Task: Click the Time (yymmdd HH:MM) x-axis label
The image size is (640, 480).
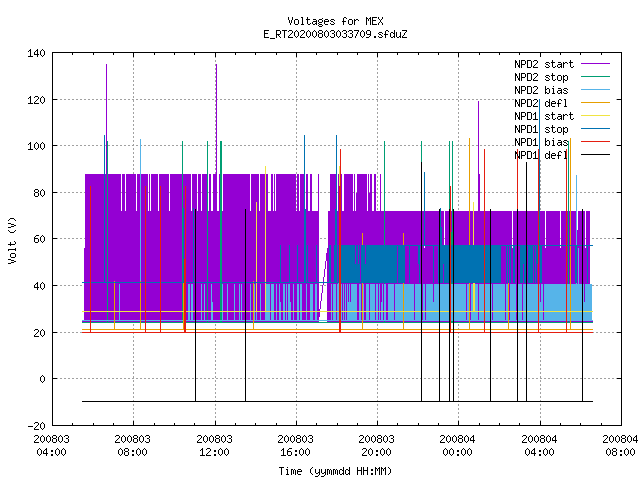Action: click(x=335, y=471)
